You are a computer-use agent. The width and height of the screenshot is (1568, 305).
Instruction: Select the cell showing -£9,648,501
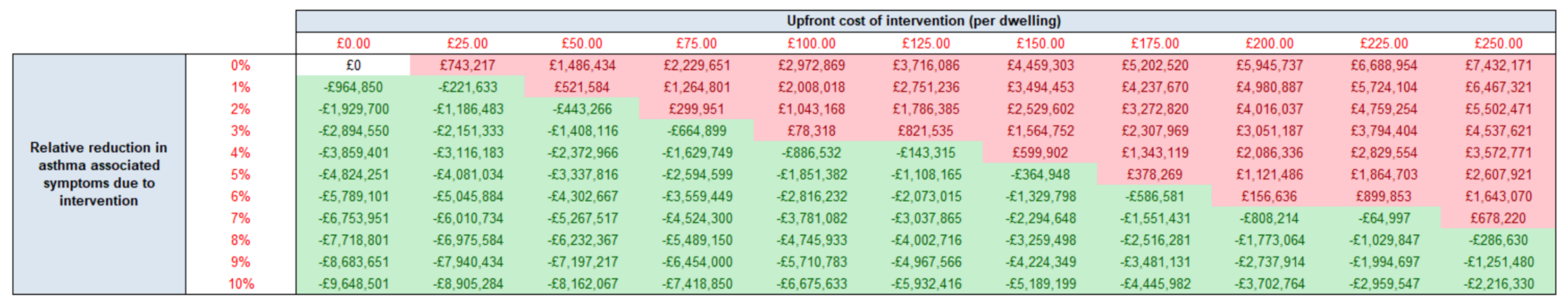(x=353, y=284)
